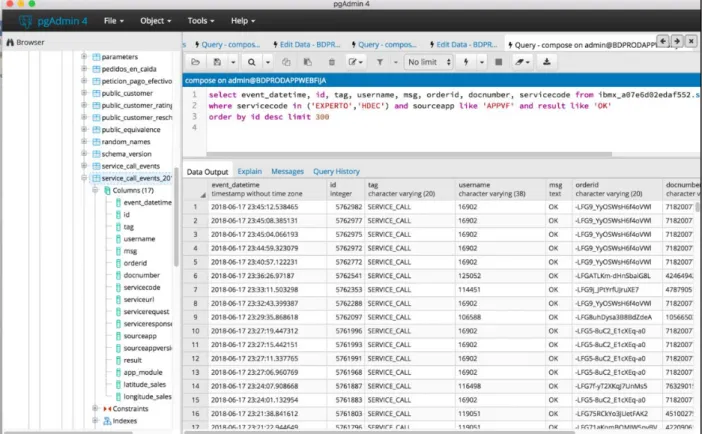The width and height of the screenshot is (702, 434).
Task: Click the Find magnifier icon
Action: (x=252, y=62)
